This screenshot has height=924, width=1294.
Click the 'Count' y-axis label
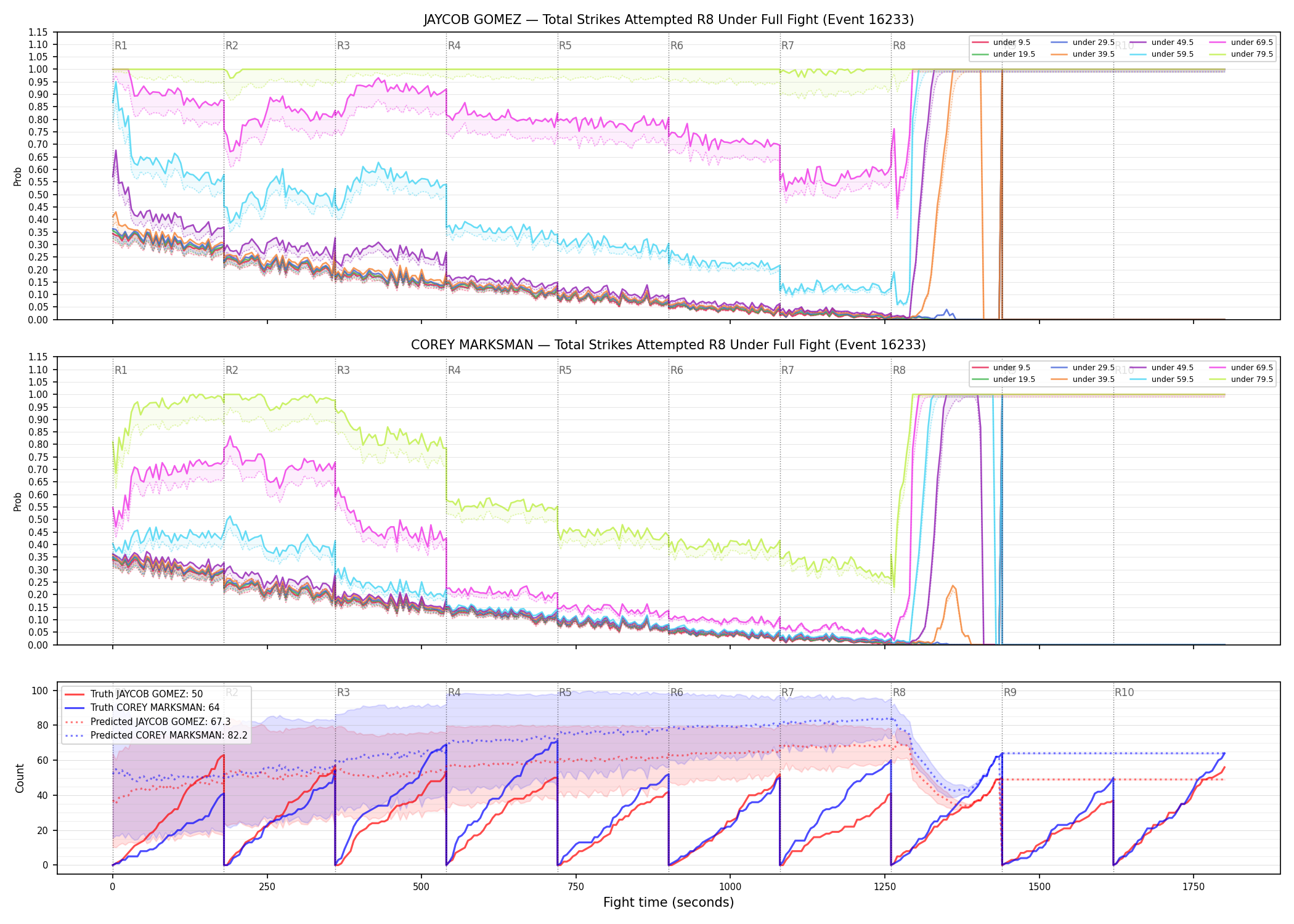[20, 778]
